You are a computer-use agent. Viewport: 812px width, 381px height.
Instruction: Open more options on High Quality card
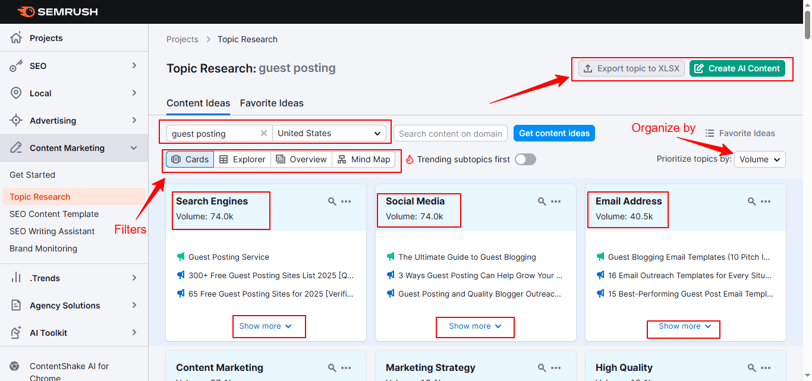(x=765, y=368)
